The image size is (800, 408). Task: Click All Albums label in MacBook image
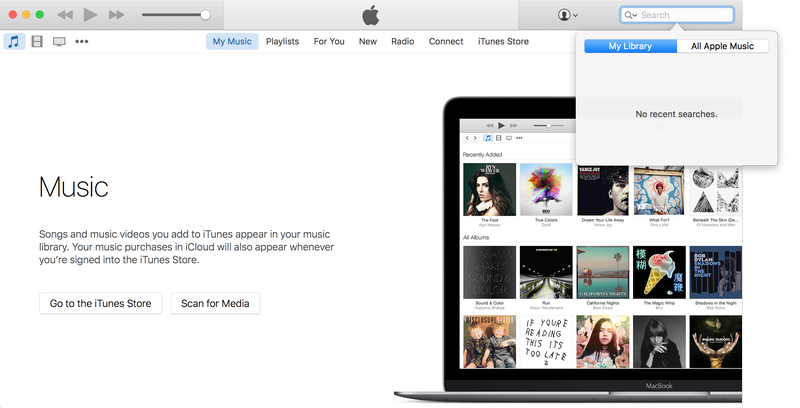point(476,238)
